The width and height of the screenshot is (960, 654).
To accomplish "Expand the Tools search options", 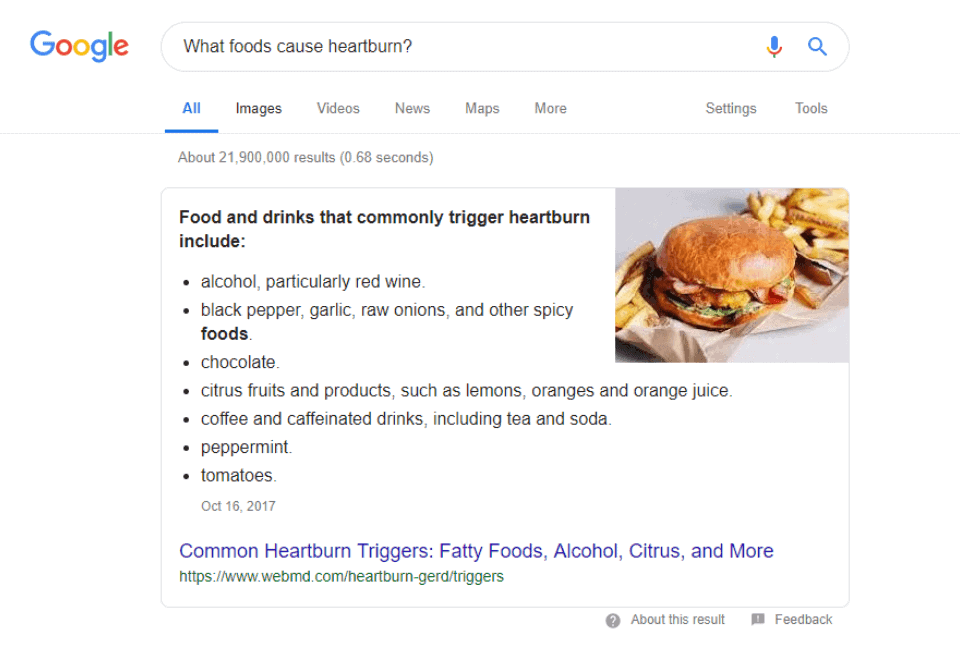I will 811,108.
